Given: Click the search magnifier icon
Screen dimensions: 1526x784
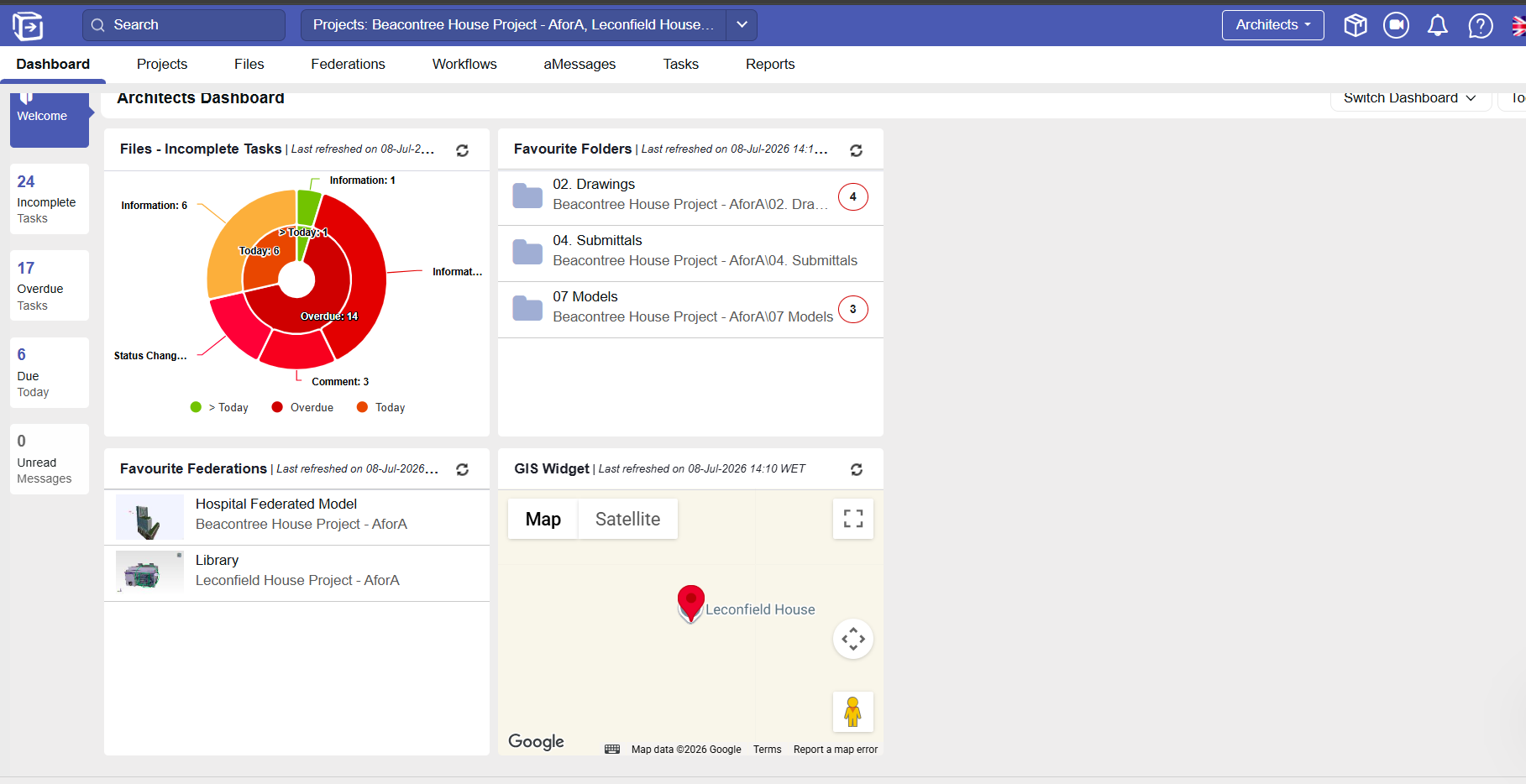Looking at the screenshot, I should click(x=98, y=25).
